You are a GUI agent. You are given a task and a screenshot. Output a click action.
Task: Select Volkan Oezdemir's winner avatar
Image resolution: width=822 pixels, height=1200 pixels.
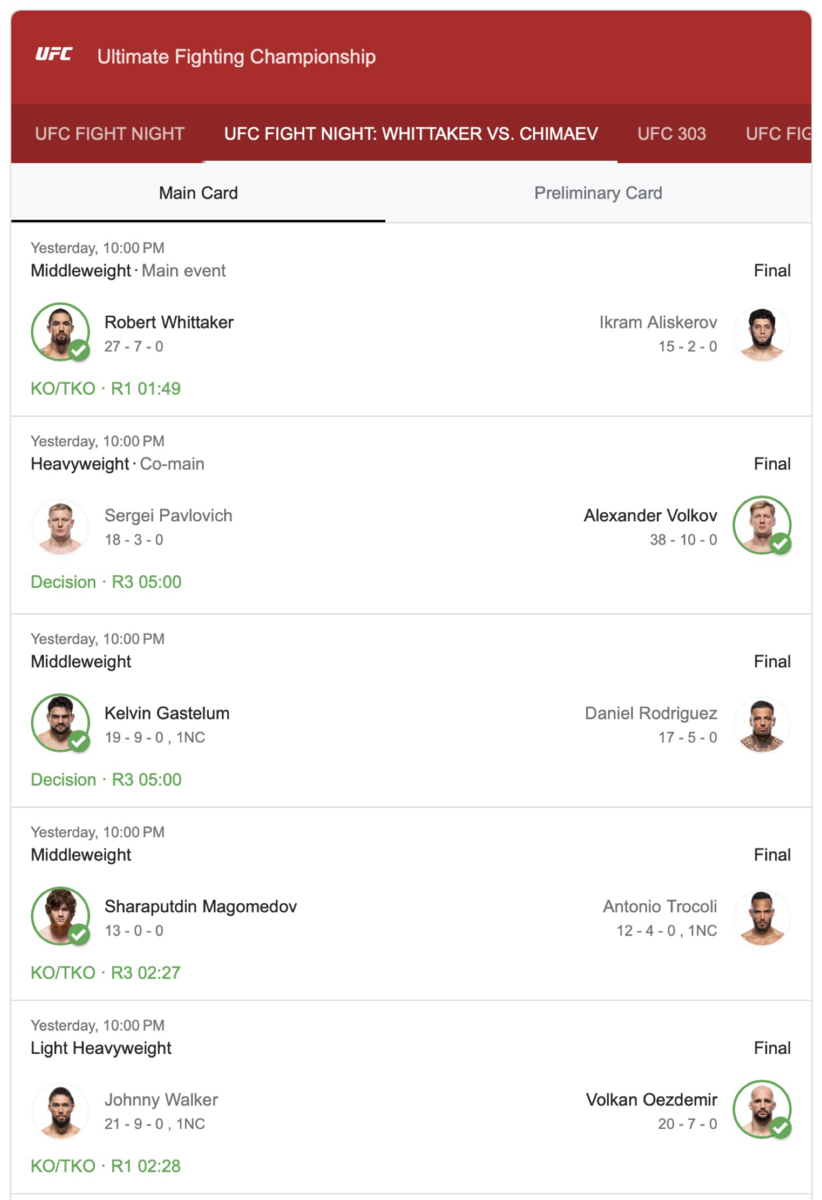[762, 1109]
